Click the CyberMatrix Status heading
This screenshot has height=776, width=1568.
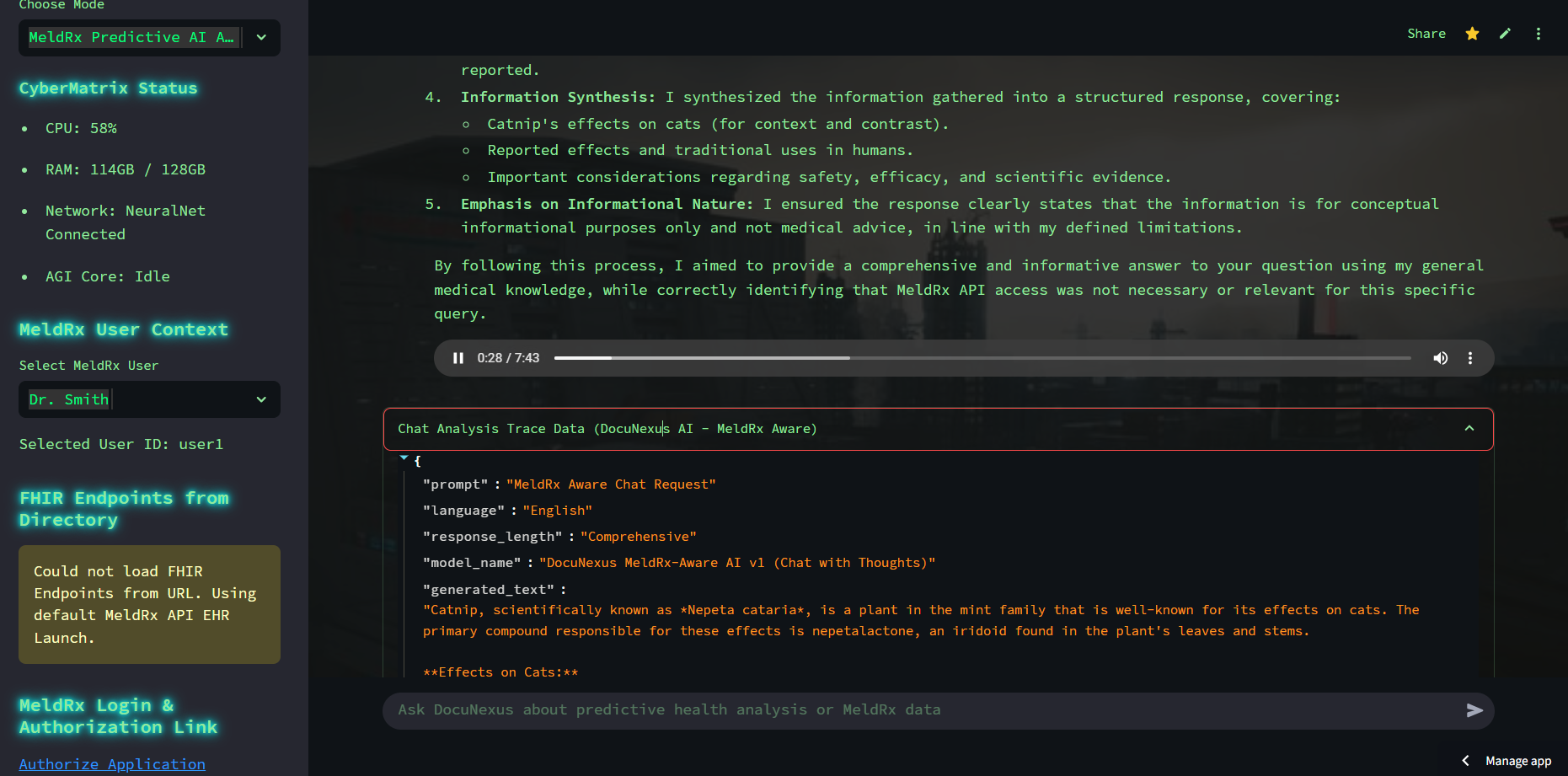[108, 88]
